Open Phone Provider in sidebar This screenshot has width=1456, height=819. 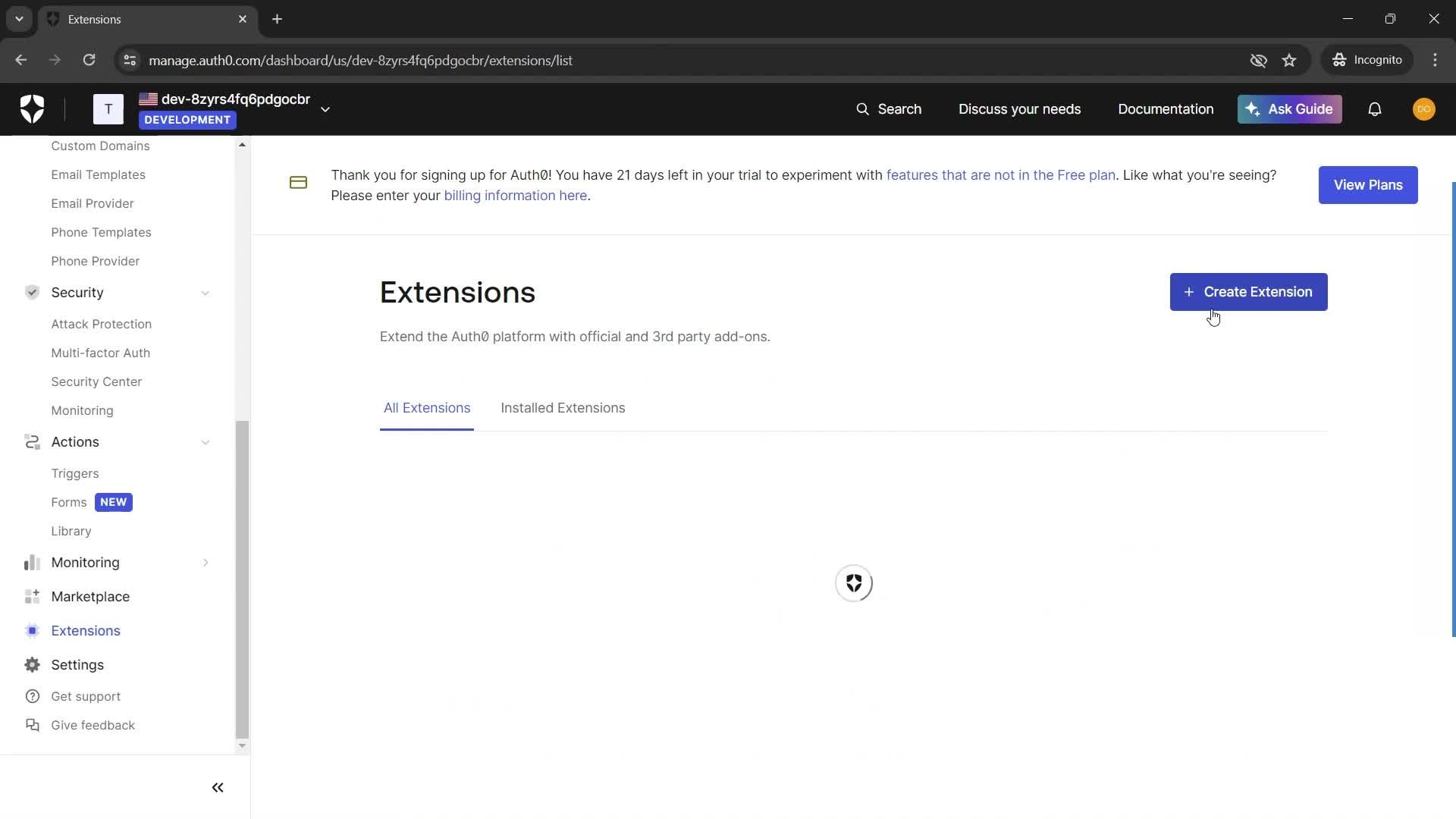coord(96,262)
